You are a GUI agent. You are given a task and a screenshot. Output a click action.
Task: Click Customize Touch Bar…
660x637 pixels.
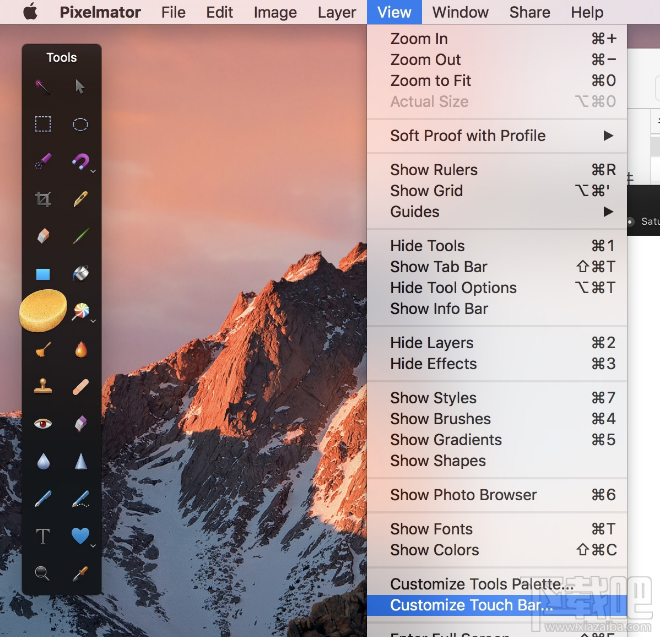(497, 605)
